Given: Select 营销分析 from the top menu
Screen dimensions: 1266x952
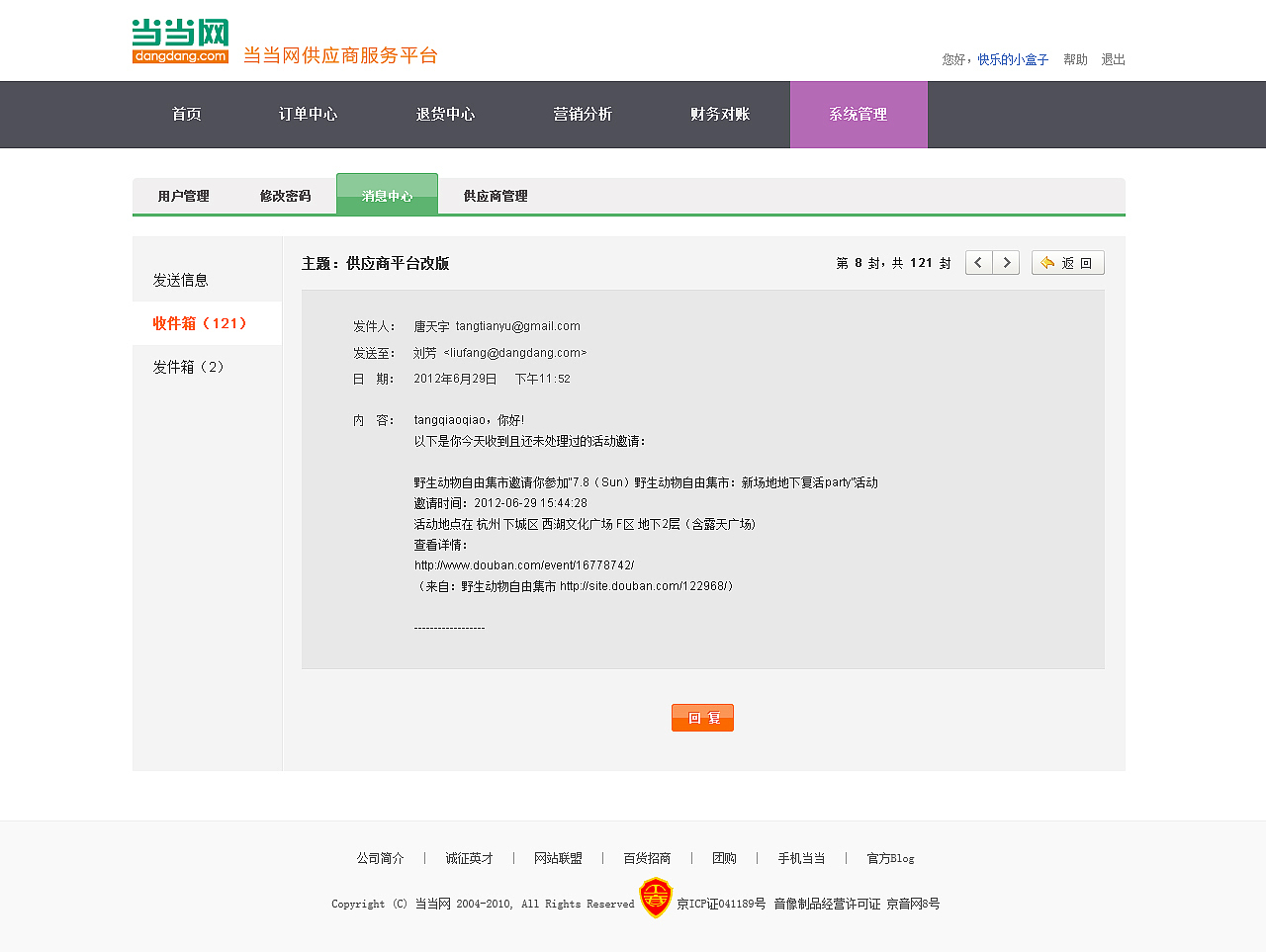Looking at the screenshot, I should (583, 114).
